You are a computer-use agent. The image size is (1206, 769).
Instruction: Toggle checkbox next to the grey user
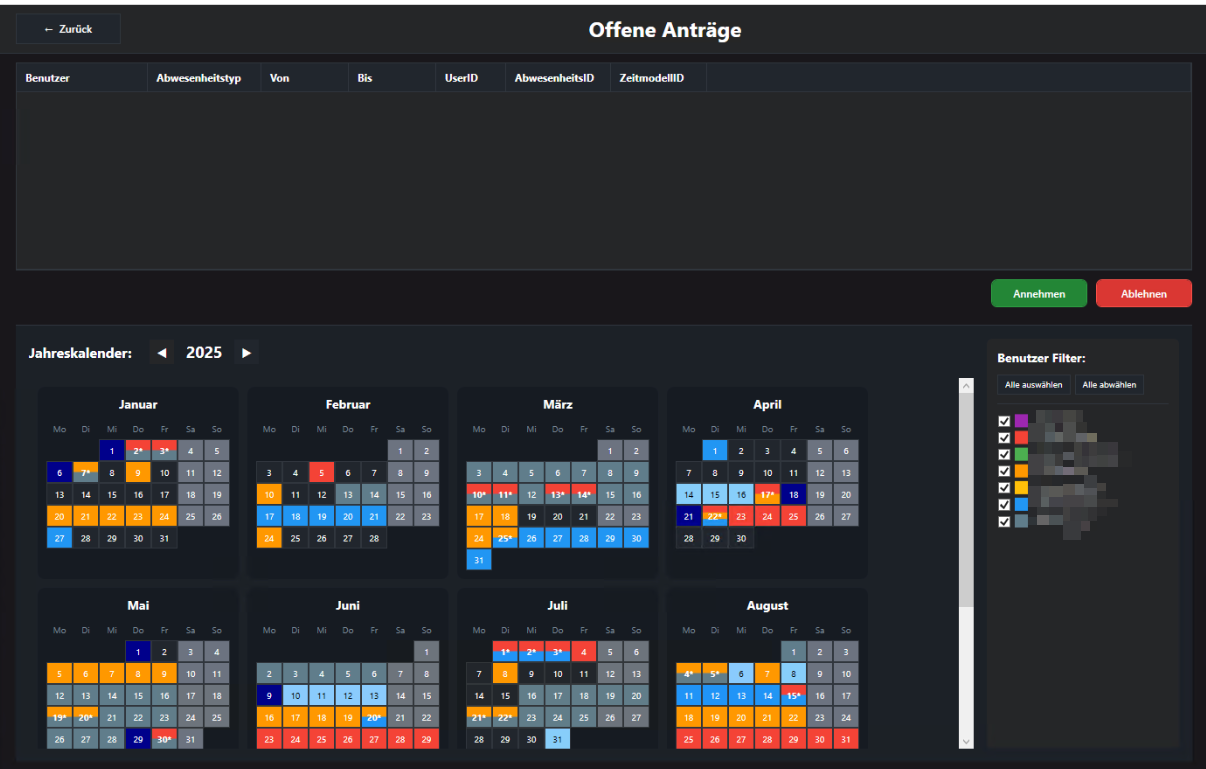[x=1004, y=521]
